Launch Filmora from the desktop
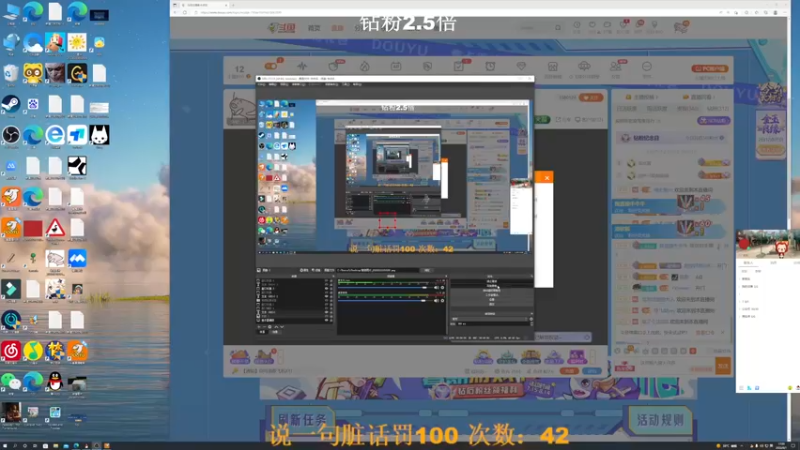 11,289
